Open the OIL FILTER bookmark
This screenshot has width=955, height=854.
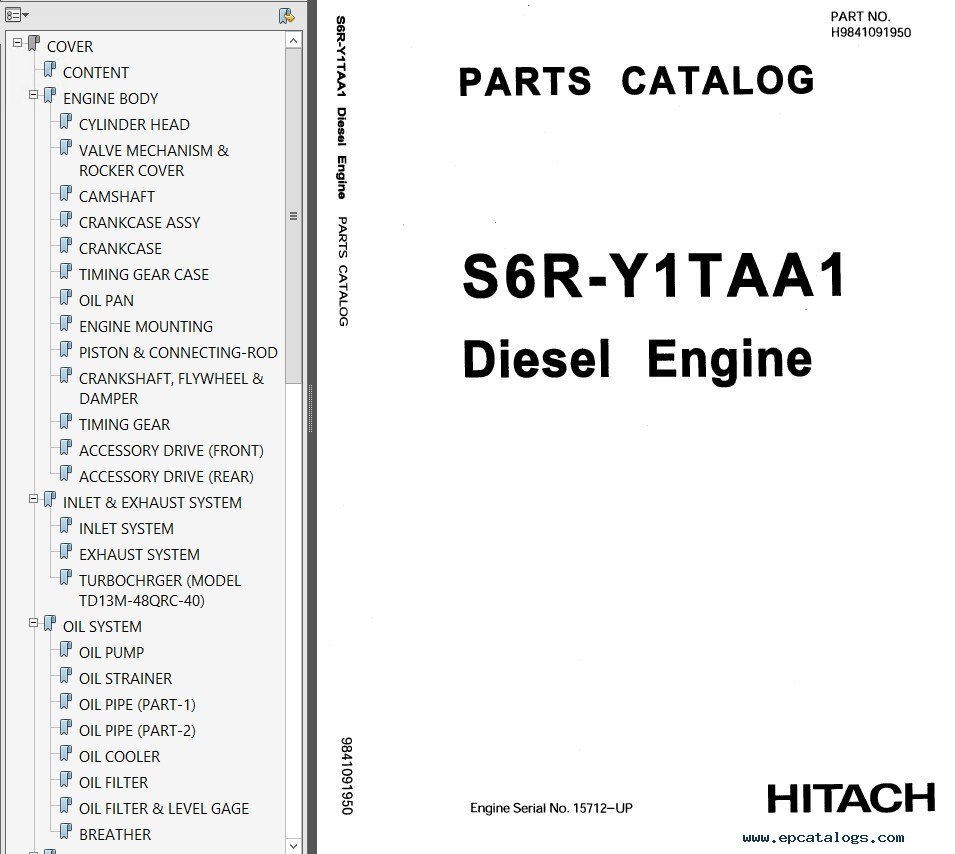[x=113, y=783]
